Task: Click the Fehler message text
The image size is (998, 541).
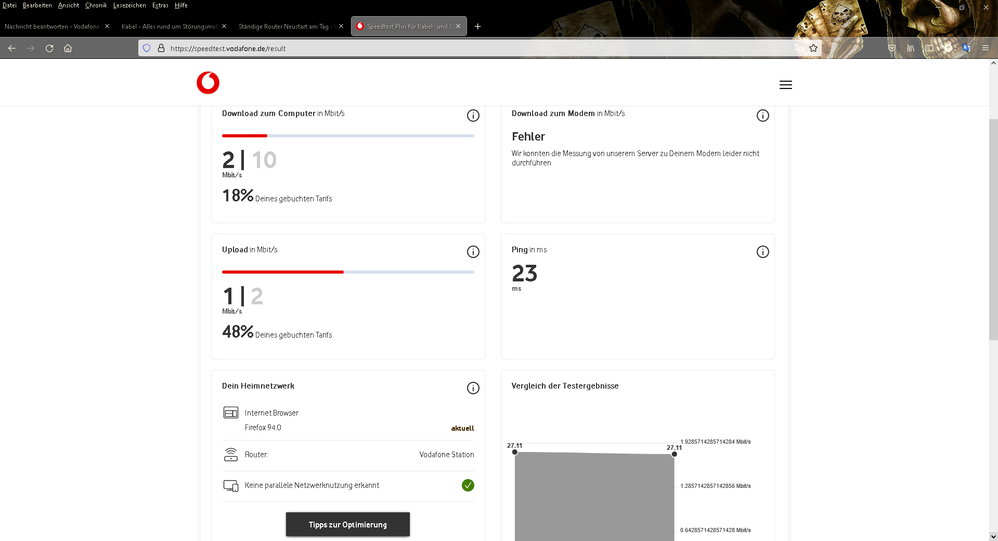Action: point(528,136)
